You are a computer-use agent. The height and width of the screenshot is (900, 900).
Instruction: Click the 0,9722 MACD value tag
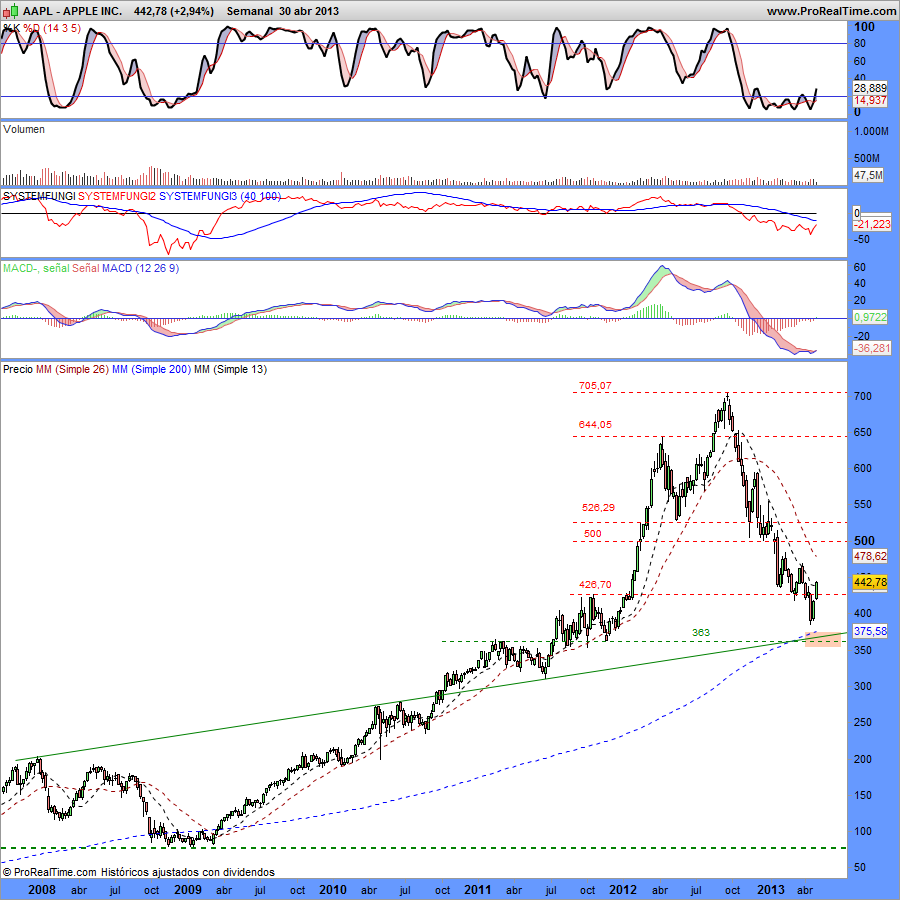(870, 317)
